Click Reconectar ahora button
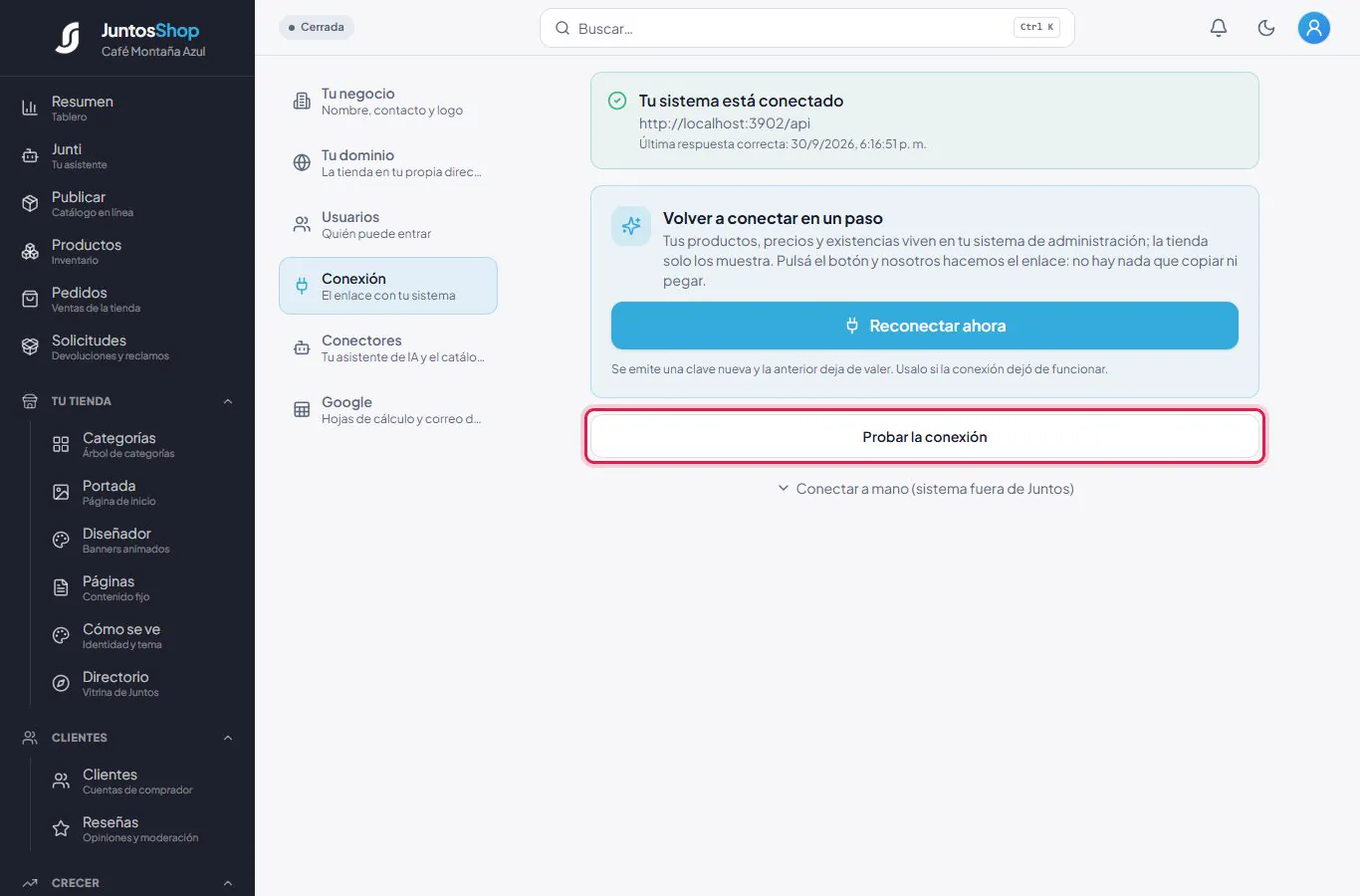This screenshot has height=896, width=1360. coord(925,326)
